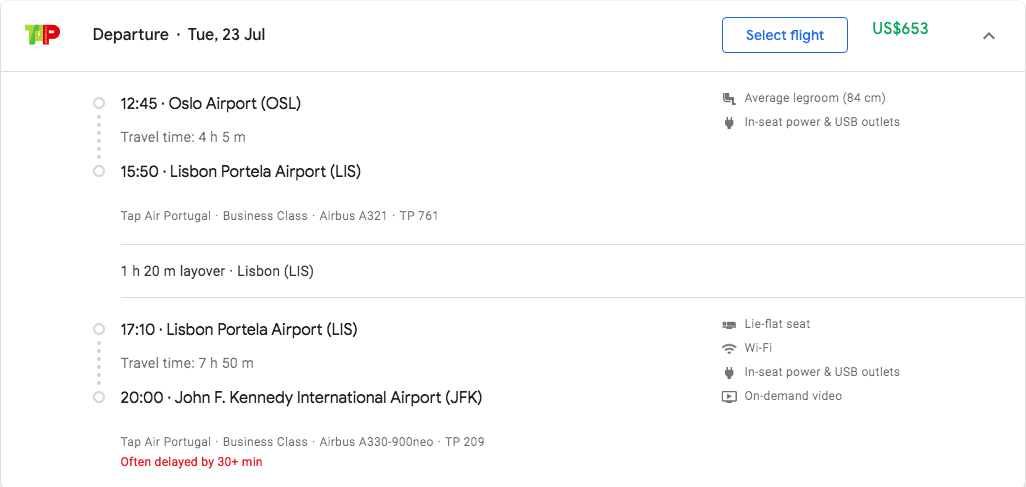The height and width of the screenshot is (487, 1026).
Task: Click the legroom seat icon
Action: pos(729,98)
